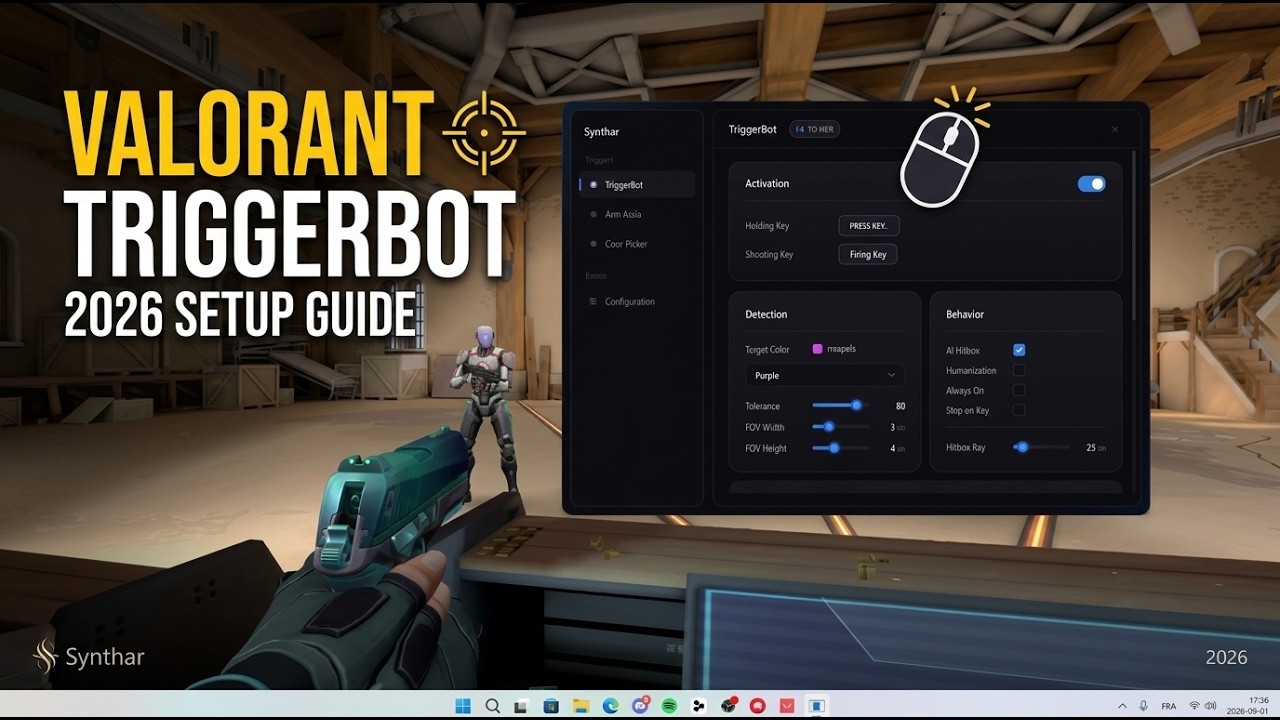
Task: Close the Synthar panel with the X
Action: tap(1115, 129)
